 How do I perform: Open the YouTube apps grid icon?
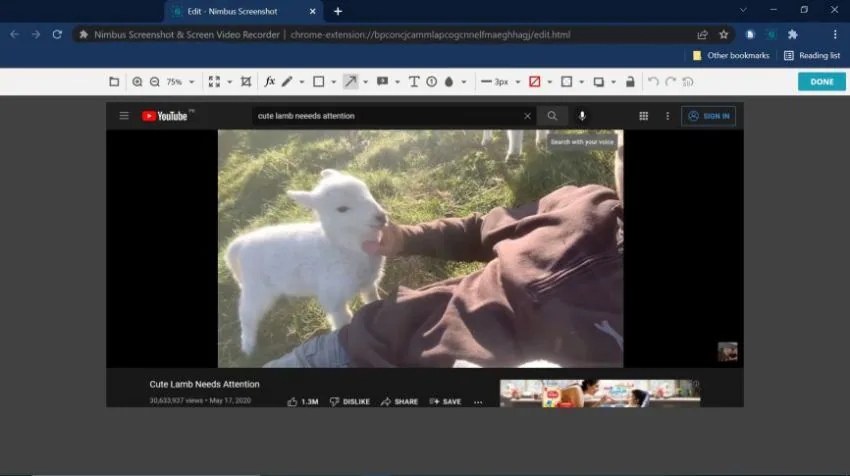[x=643, y=116]
